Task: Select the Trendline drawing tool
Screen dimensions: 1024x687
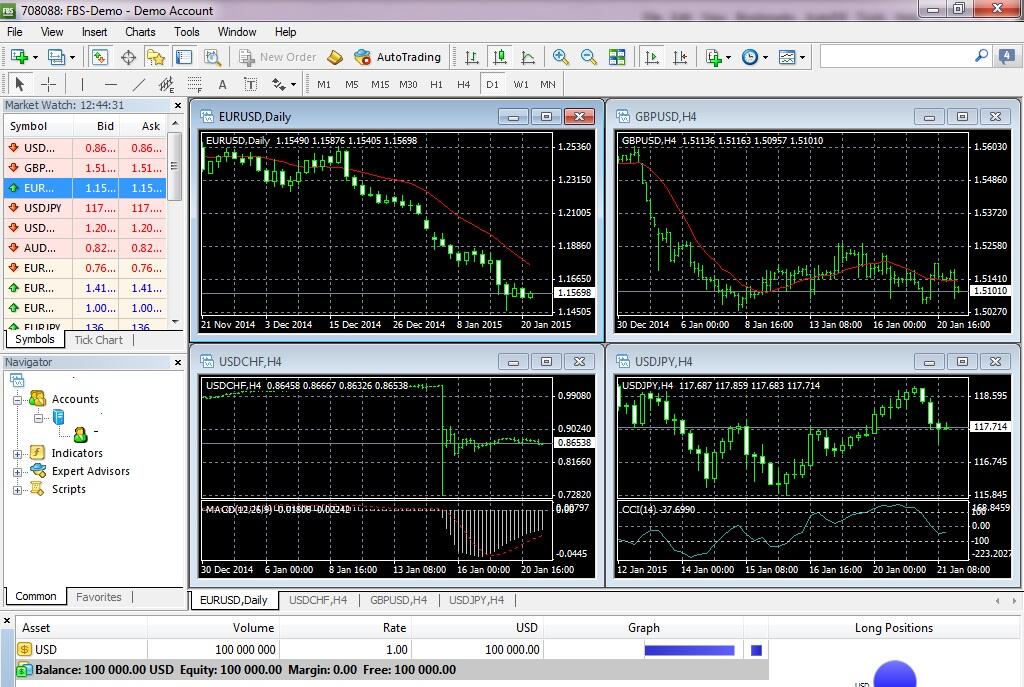Action: 138,84
